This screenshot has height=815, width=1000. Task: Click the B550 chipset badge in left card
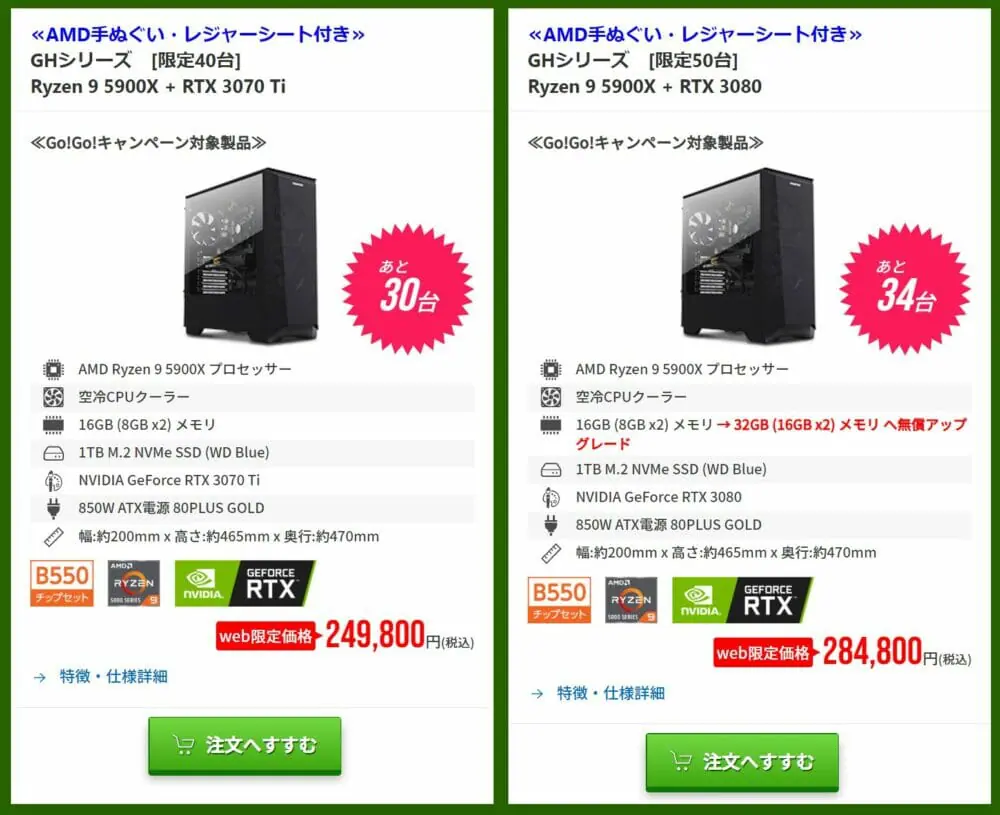[62, 583]
